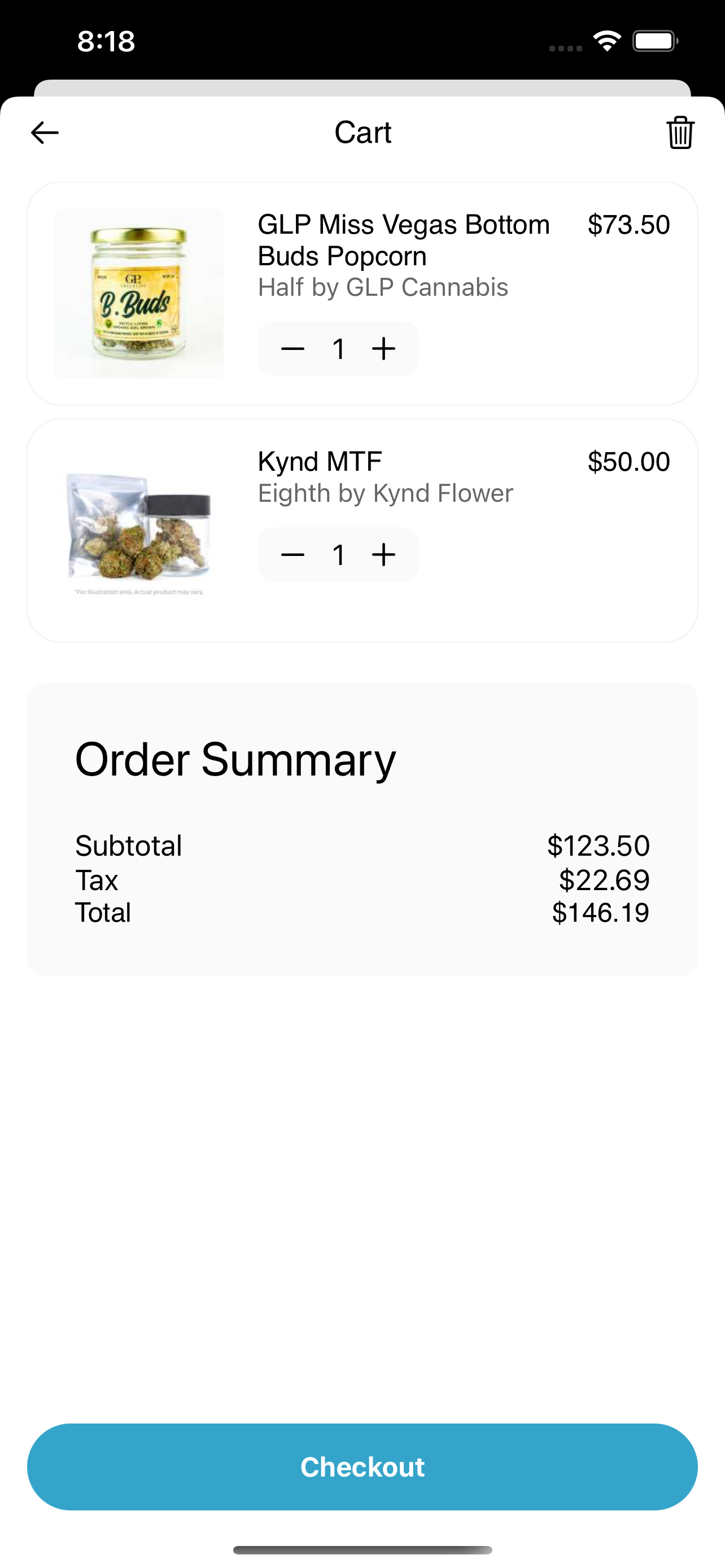Tap the Wi-Fi status icon
The image size is (725, 1568).
pos(607,41)
